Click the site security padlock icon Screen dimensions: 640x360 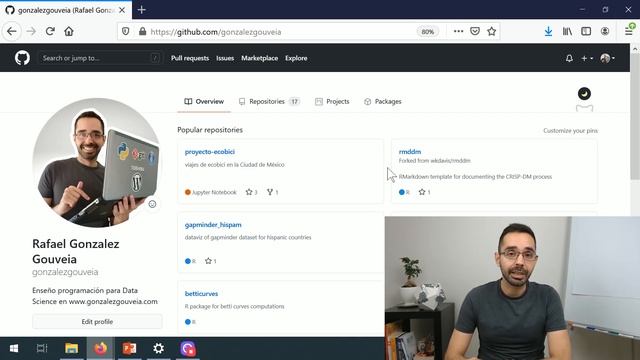(142, 31)
